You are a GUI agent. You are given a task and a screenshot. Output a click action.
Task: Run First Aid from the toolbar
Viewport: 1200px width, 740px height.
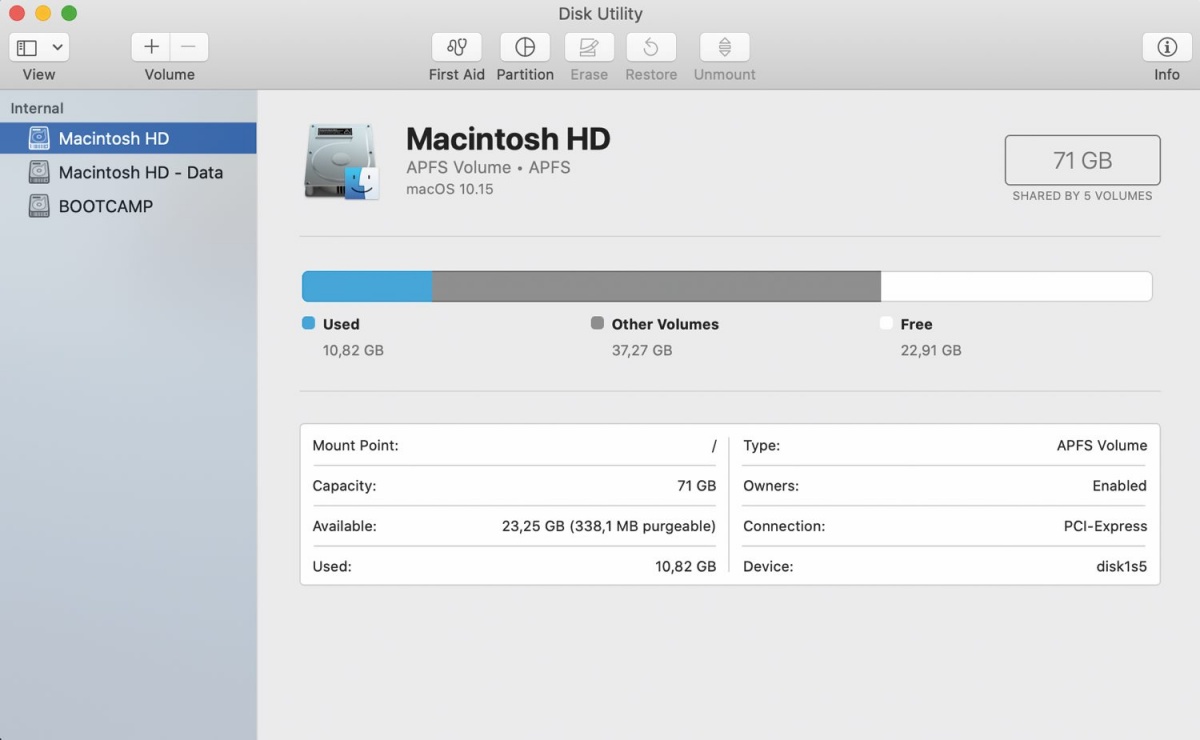point(457,47)
